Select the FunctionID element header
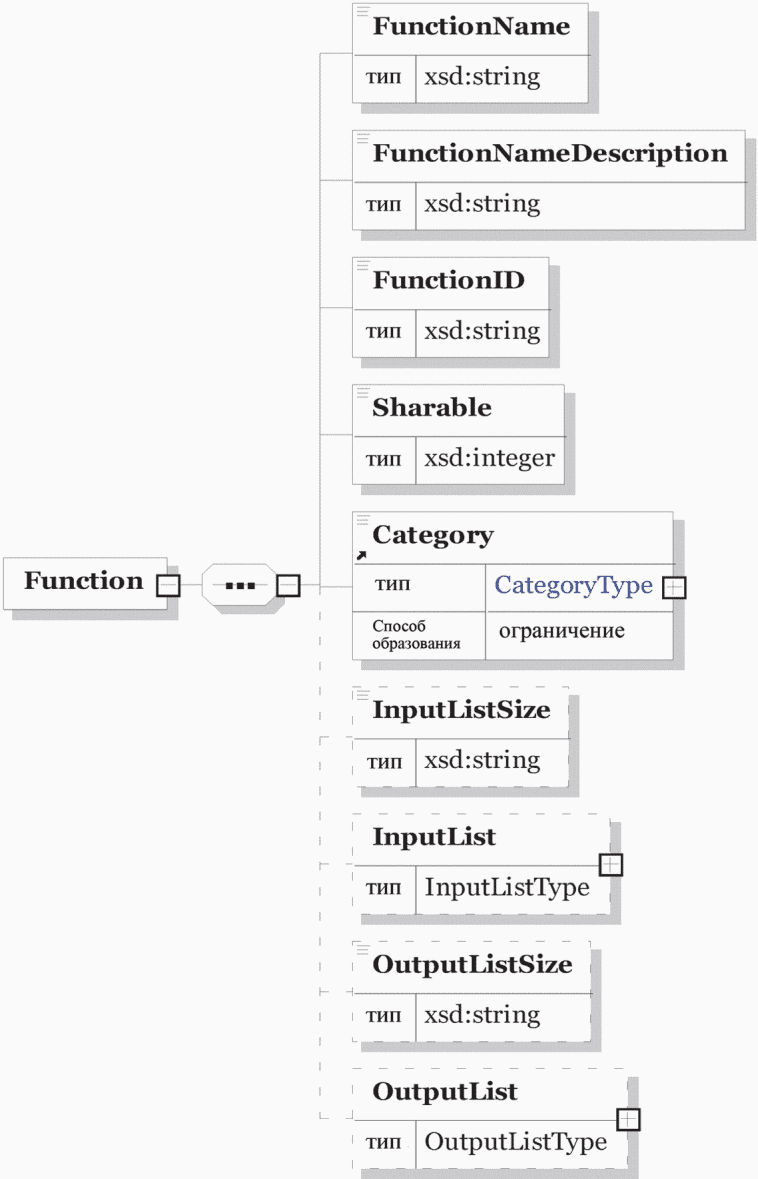 point(448,281)
